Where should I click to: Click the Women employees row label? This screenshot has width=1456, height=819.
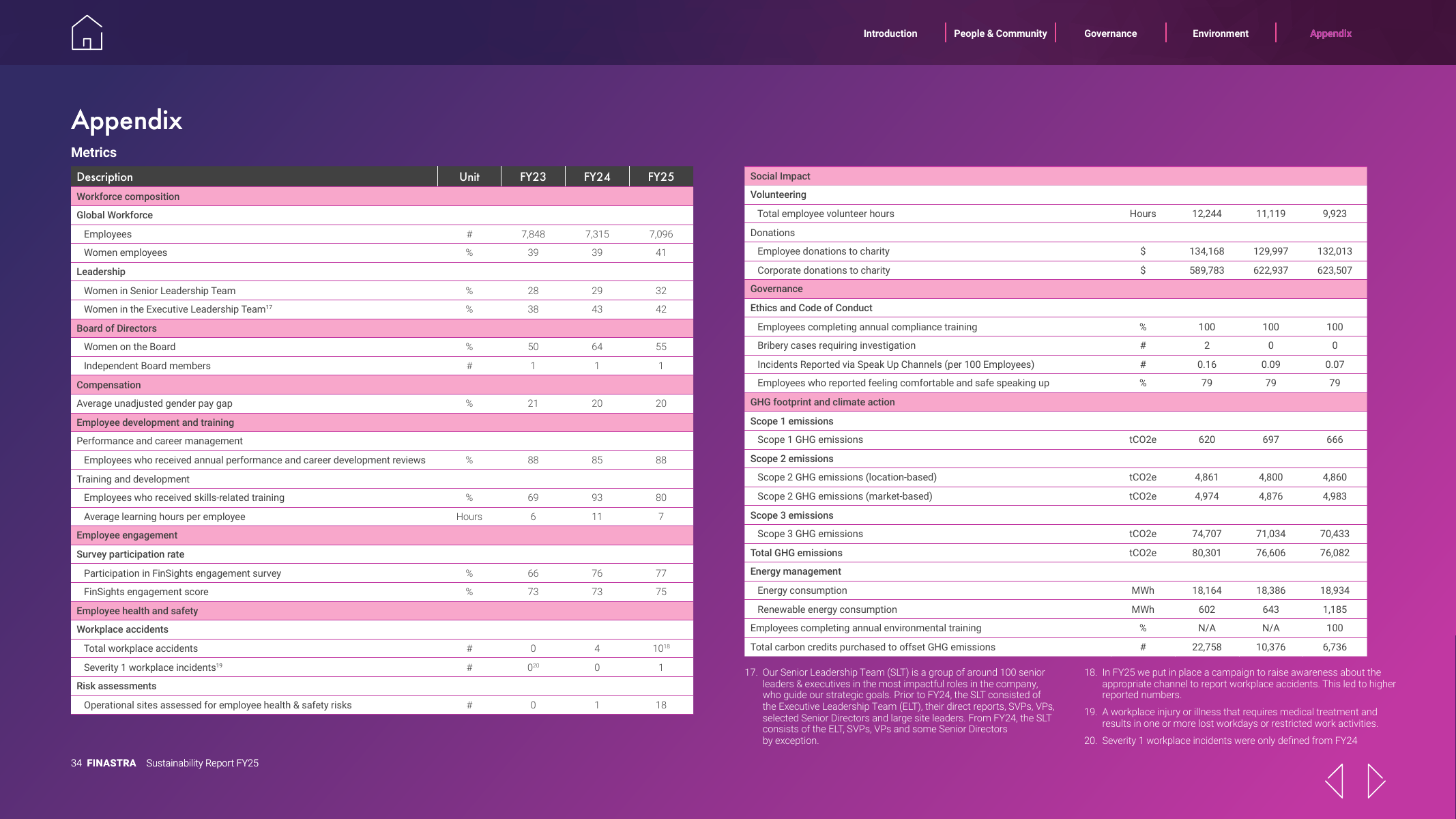pos(126,253)
